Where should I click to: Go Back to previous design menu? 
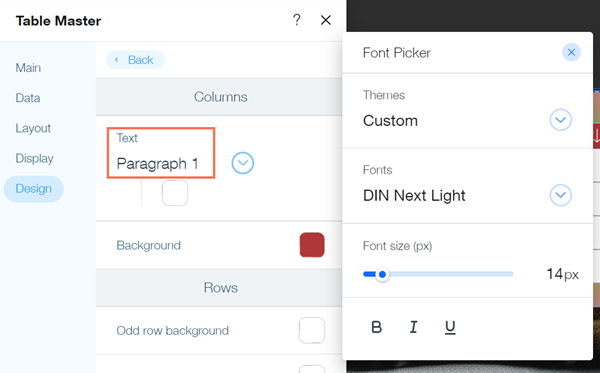(x=135, y=60)
